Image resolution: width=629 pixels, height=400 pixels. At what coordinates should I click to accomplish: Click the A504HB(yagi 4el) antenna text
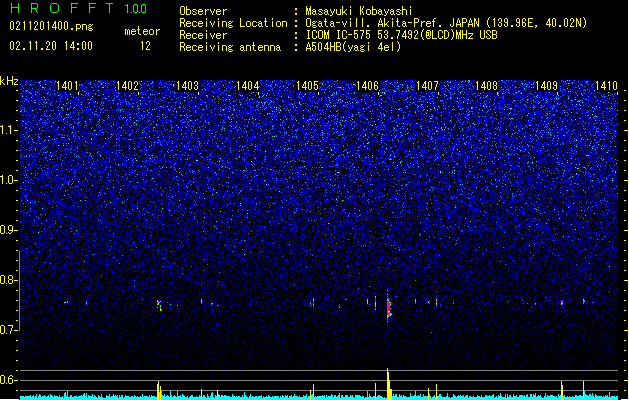coord(353,47)
